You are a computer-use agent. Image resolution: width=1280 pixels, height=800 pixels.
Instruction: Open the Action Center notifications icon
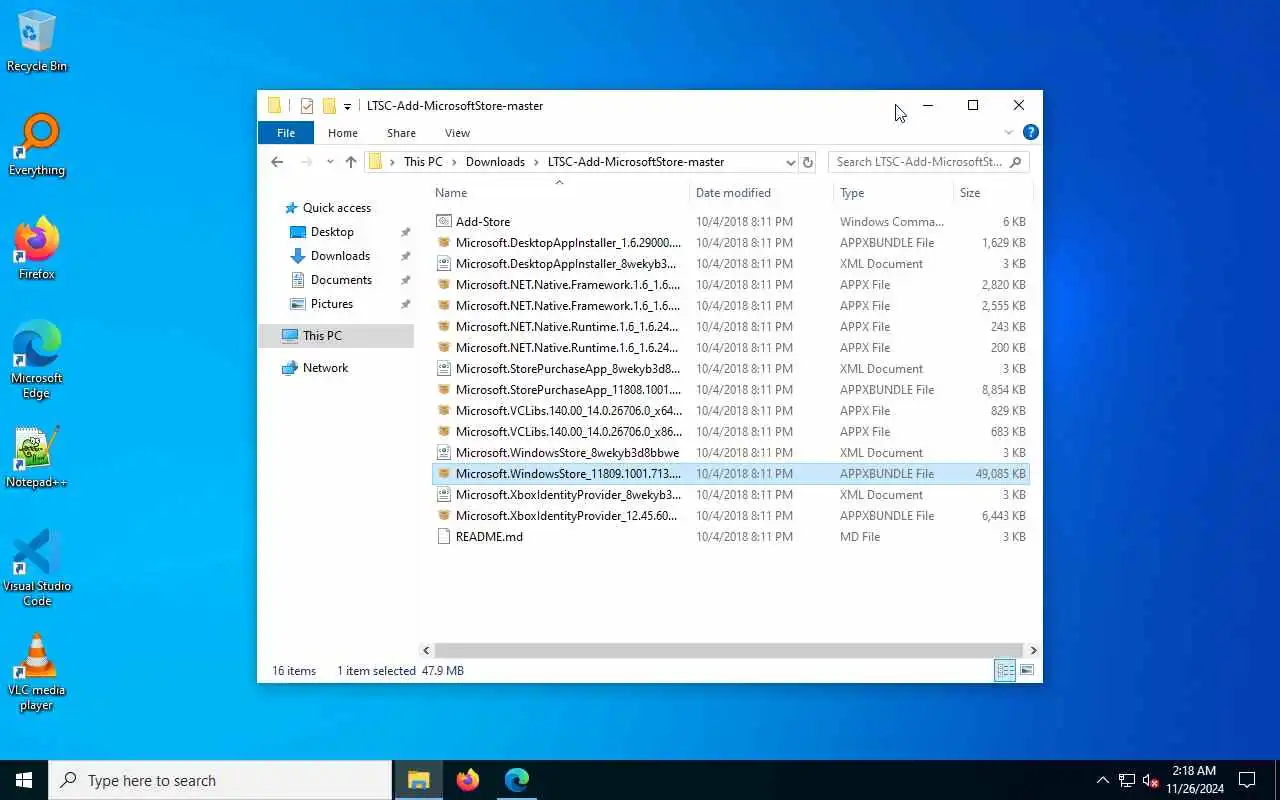click(x=1247, y=780)
